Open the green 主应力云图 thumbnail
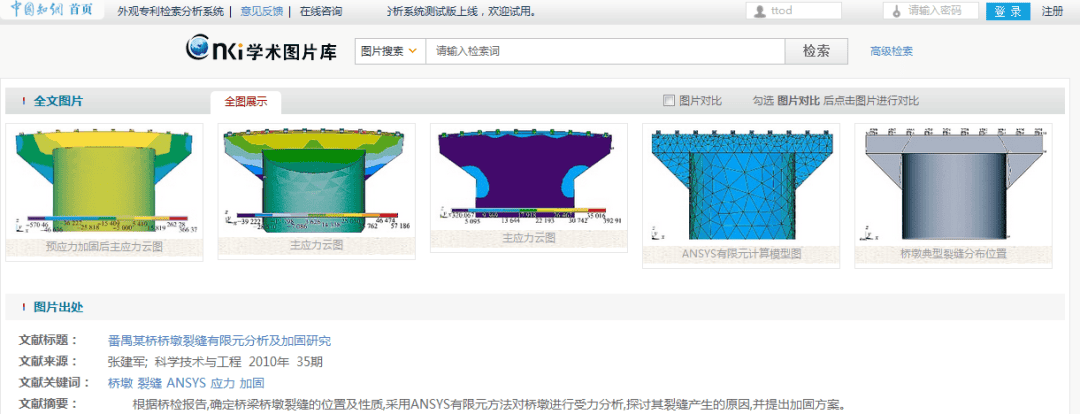Screen dimensions: 1080x414 point(316,183)
